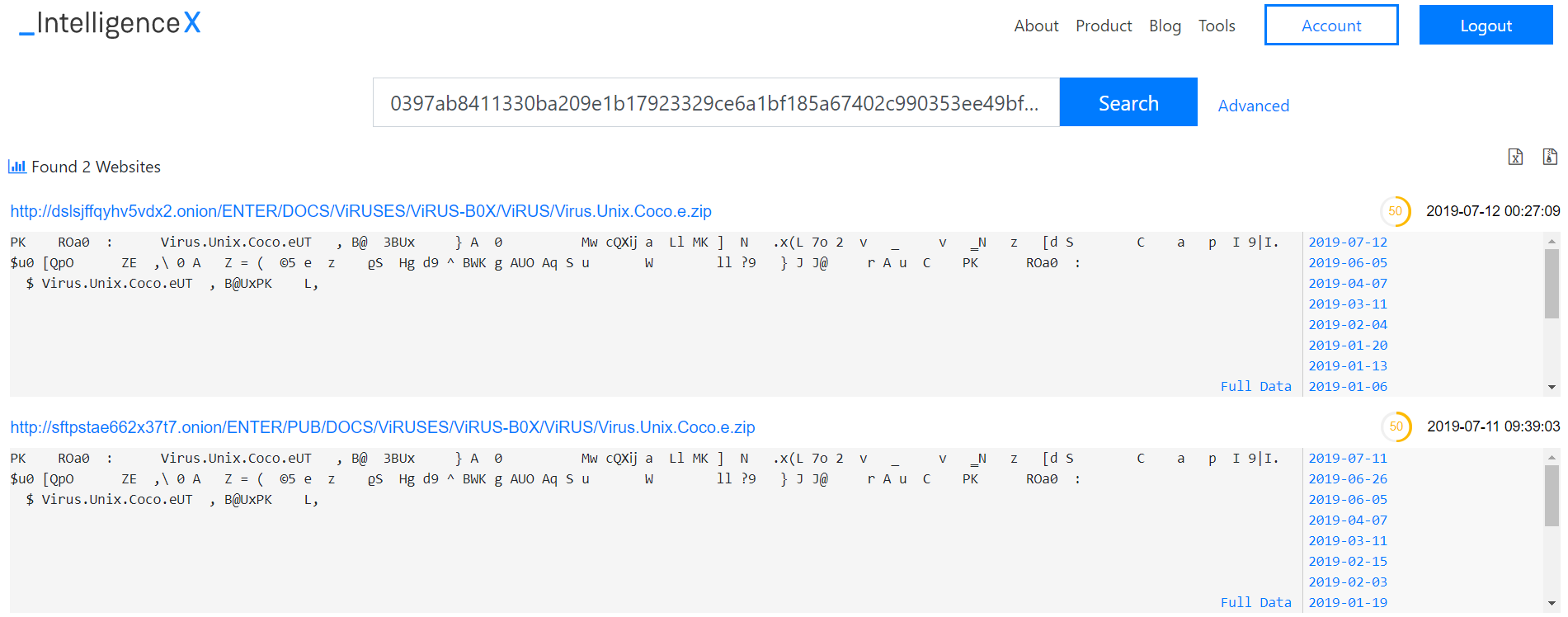
Task: Open Advanced search options
Action: click(1253, 106)
